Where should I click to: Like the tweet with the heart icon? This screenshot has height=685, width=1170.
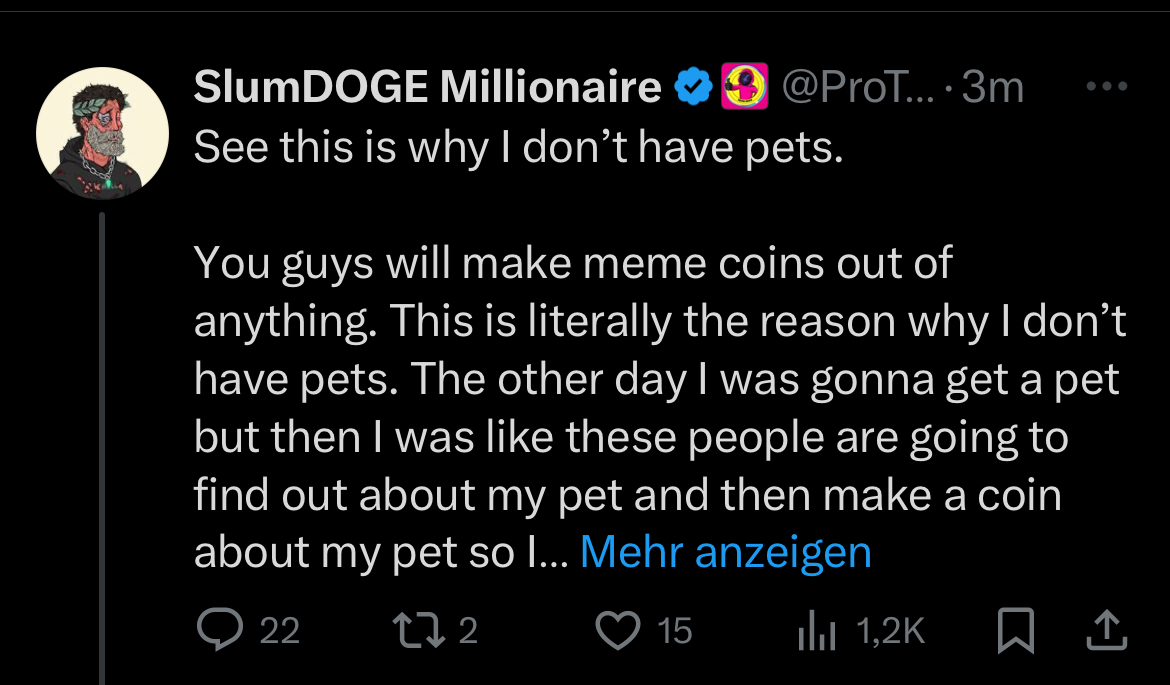pyautogui.click(x=618, y=630)
